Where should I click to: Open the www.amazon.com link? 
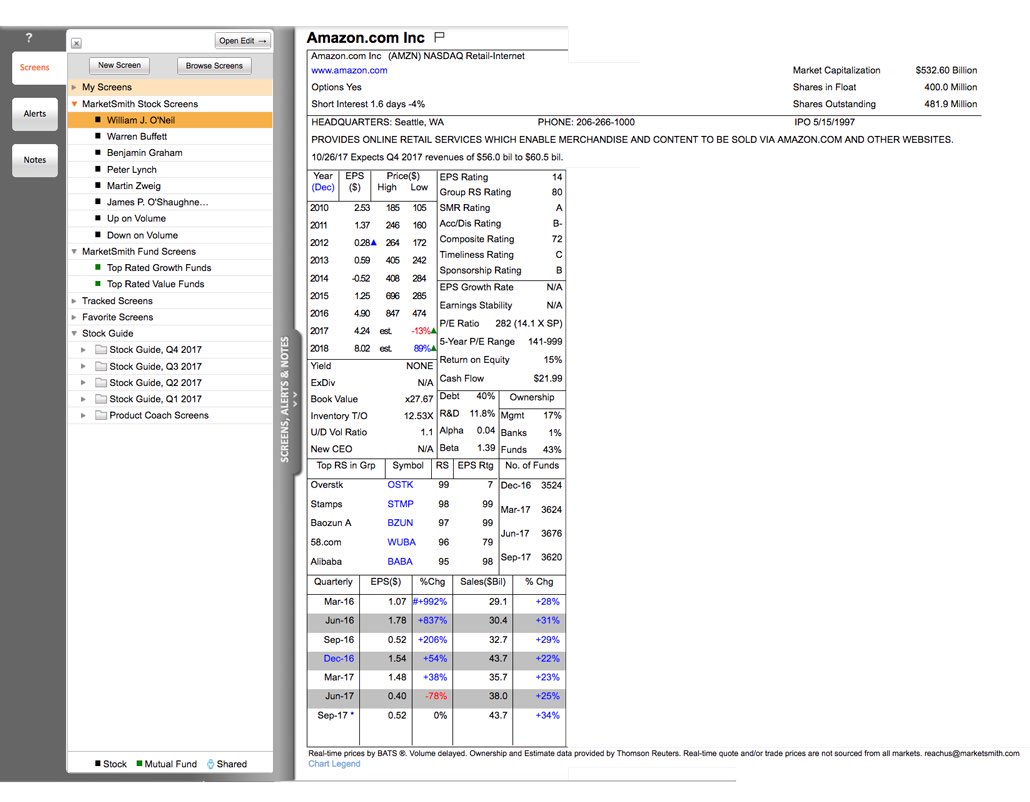349,70
